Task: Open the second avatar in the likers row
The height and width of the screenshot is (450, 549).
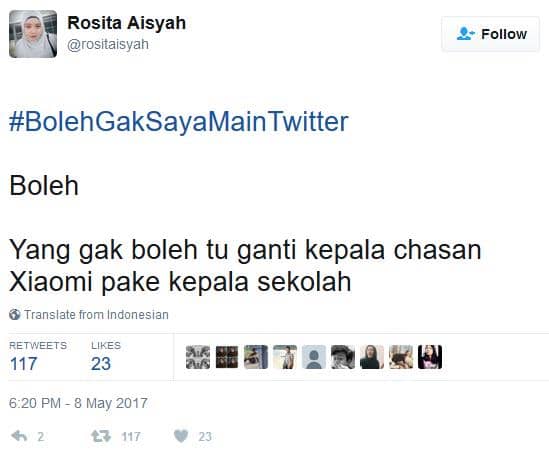Action: (227, 357)
